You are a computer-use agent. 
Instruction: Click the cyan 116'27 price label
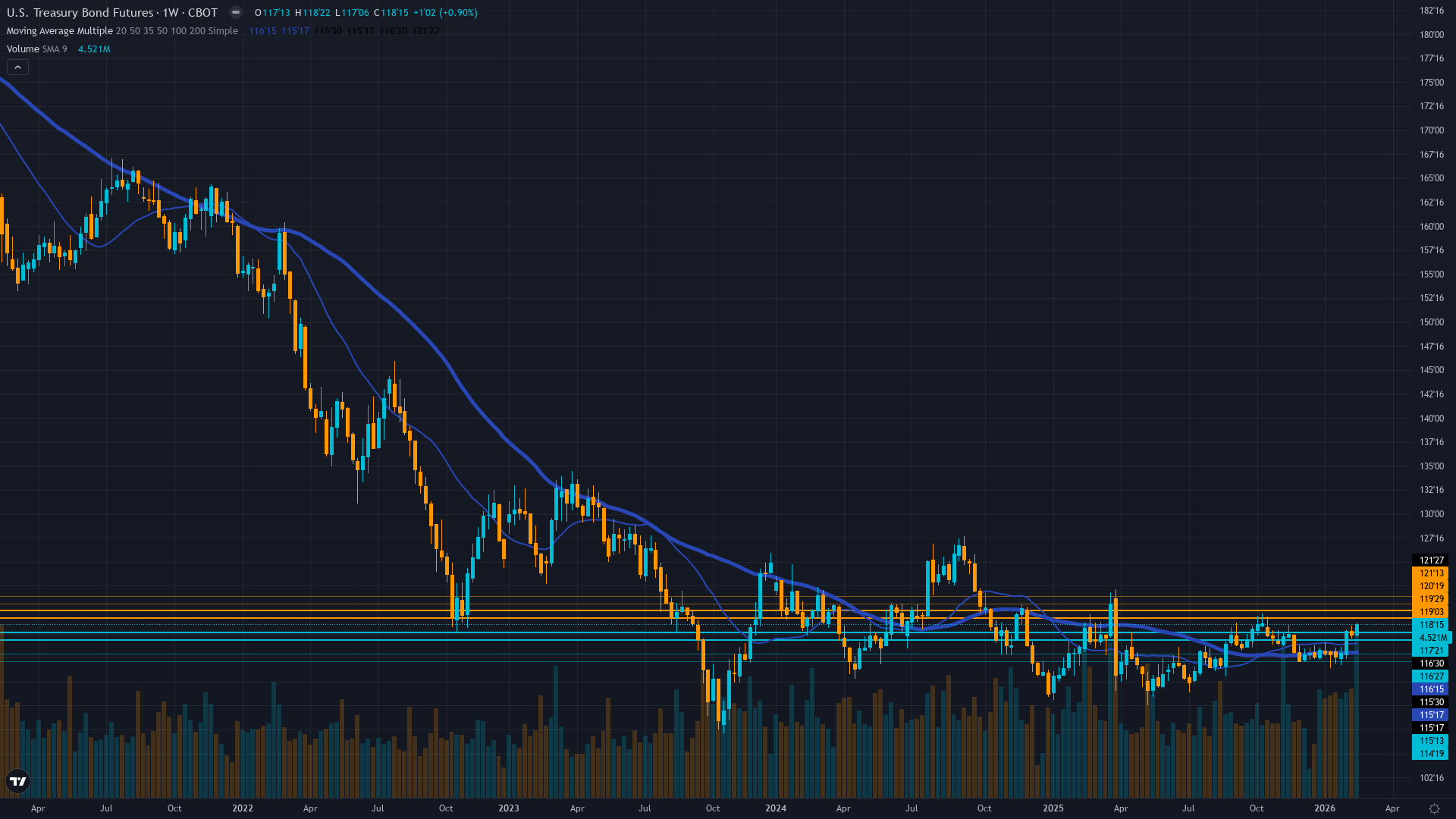coord(1430,676)
